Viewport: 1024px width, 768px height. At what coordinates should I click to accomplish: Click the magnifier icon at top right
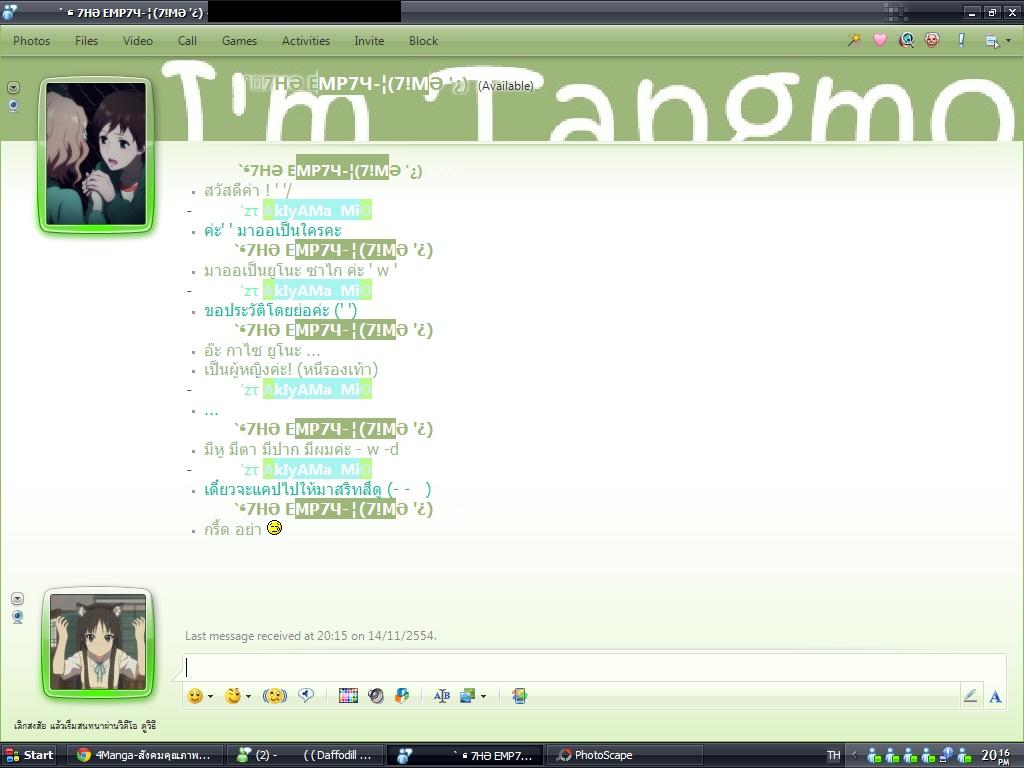tap(906, 40)
